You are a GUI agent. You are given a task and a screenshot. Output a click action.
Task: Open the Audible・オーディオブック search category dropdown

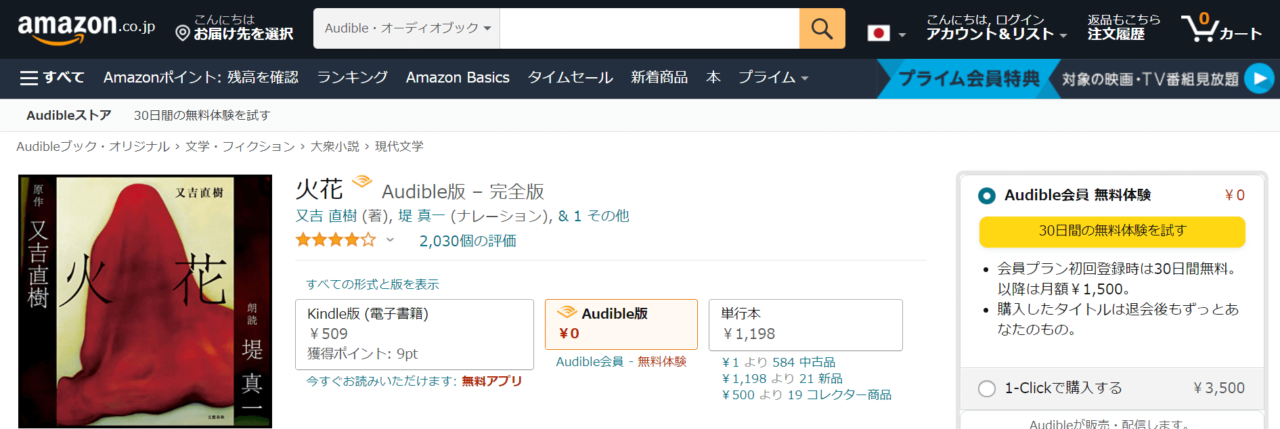click(x=407, y=29)
